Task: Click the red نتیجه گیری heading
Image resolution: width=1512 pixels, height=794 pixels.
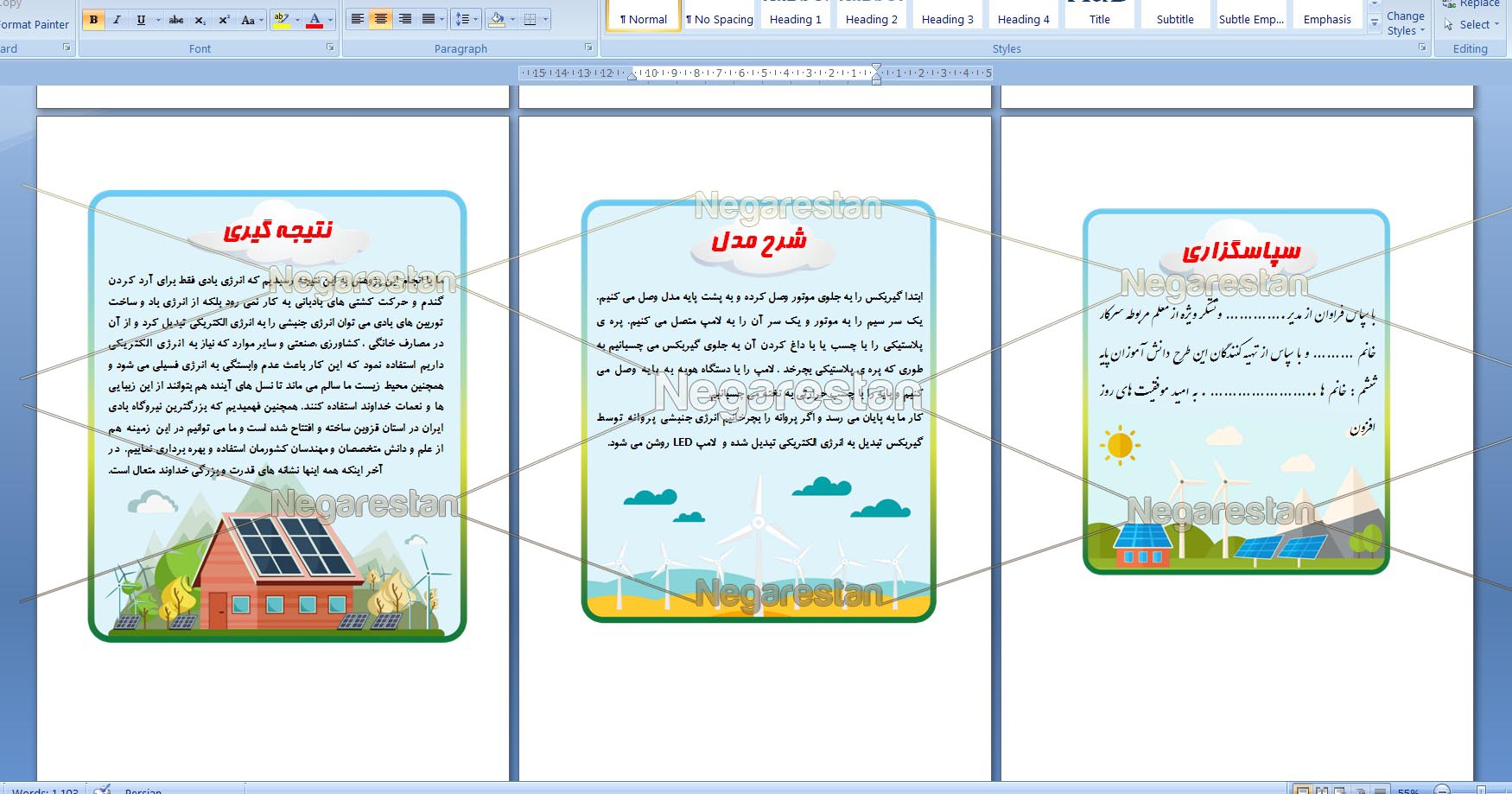Action: coord(278,230)
